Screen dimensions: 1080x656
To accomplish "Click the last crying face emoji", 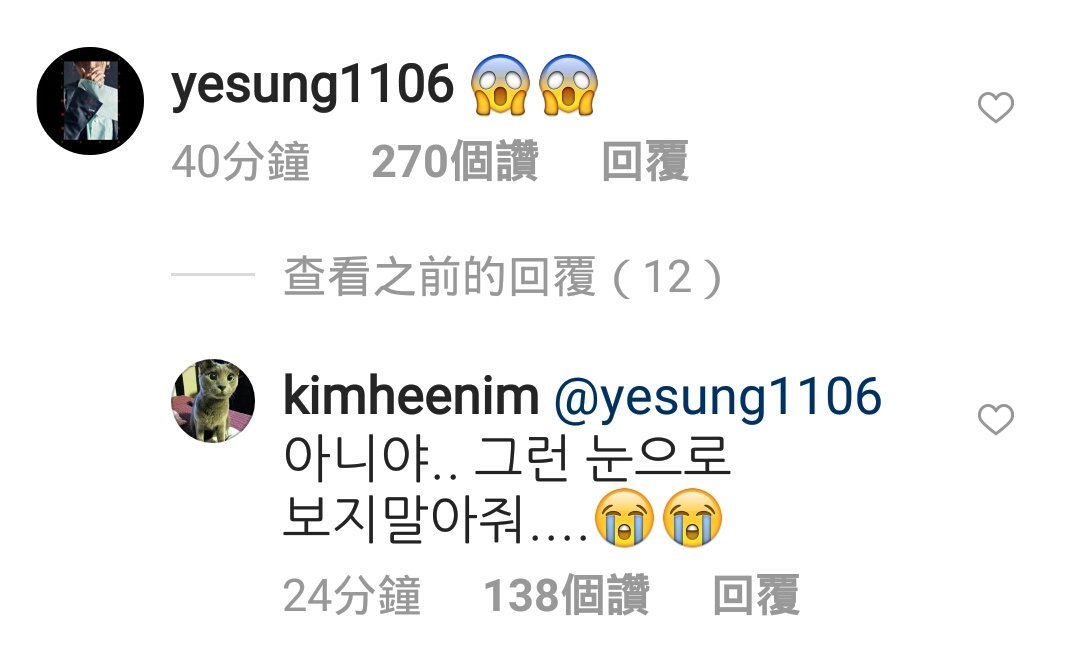I will coord(692,517).
